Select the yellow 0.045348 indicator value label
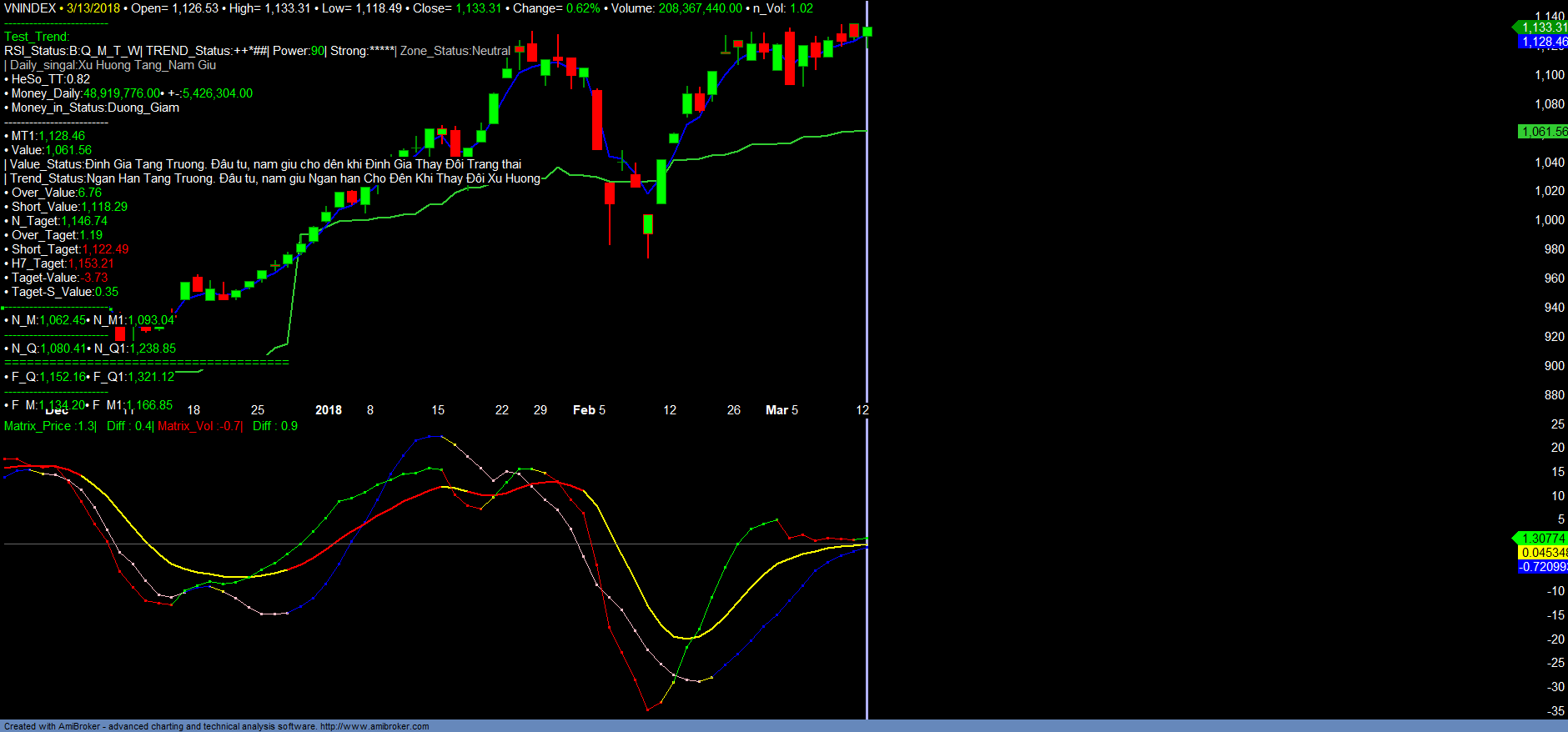 [x=1543, y=553]
